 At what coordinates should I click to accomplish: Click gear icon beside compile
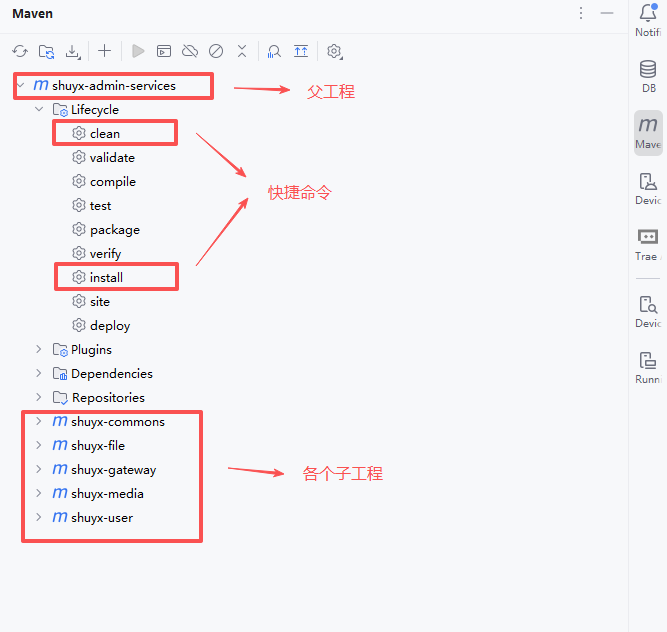point(79,182)
